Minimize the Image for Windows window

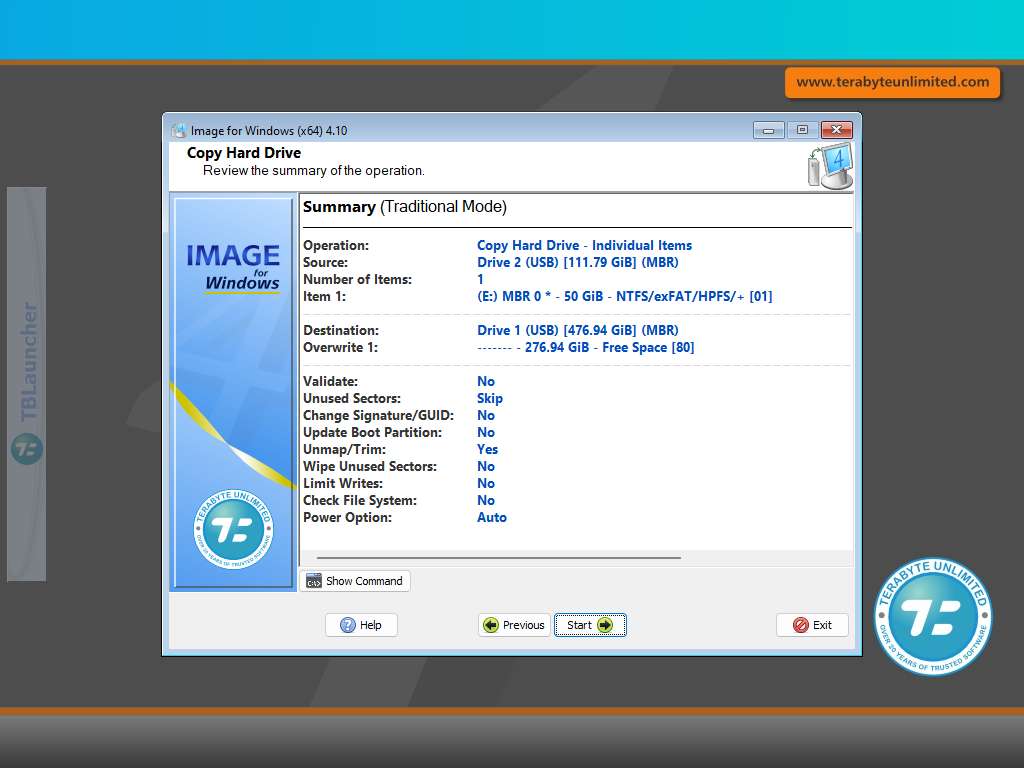(x=769, y=131)
